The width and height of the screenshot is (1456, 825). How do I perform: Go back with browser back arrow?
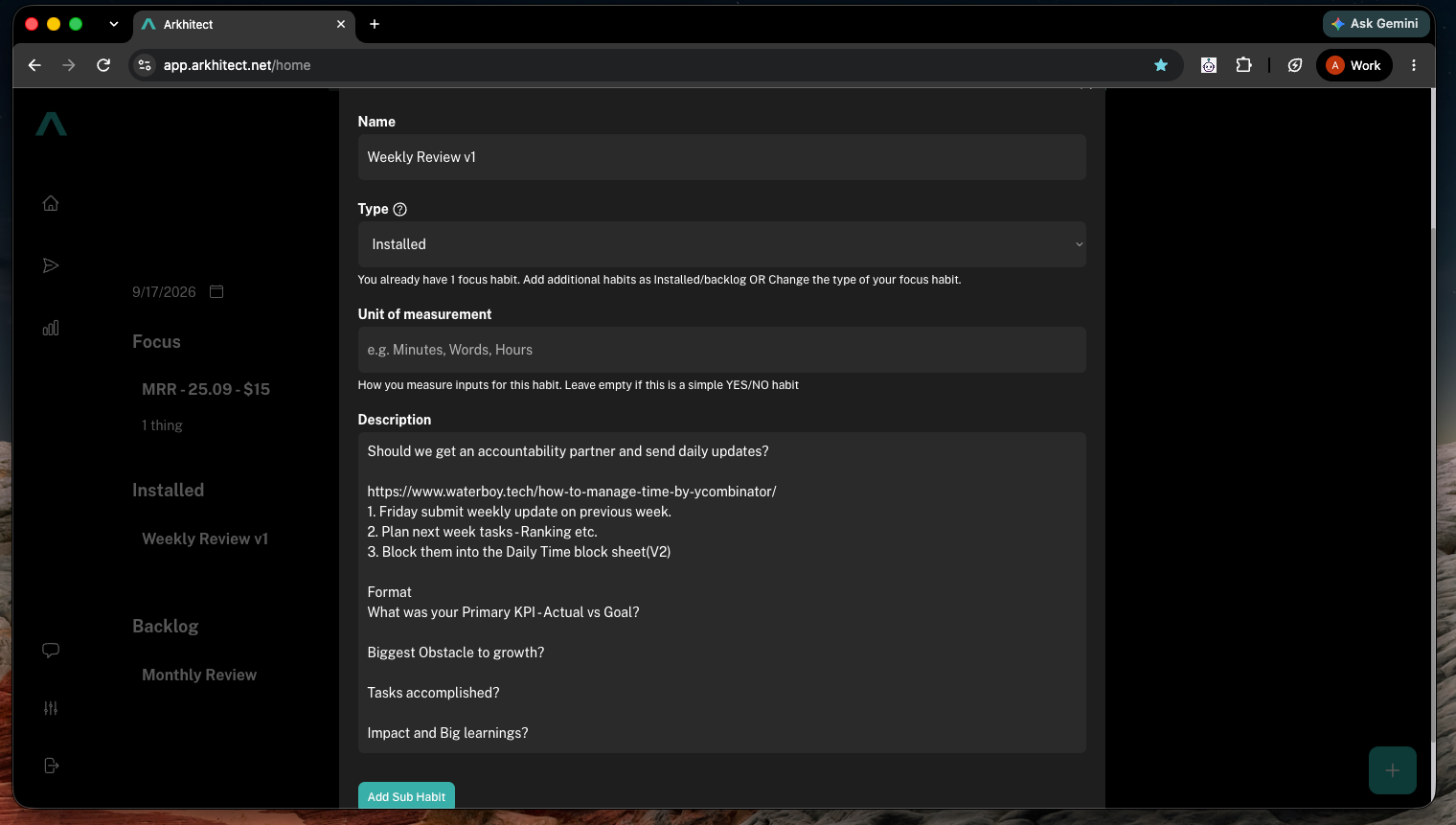pyautogui.click(x=34, y=65)
